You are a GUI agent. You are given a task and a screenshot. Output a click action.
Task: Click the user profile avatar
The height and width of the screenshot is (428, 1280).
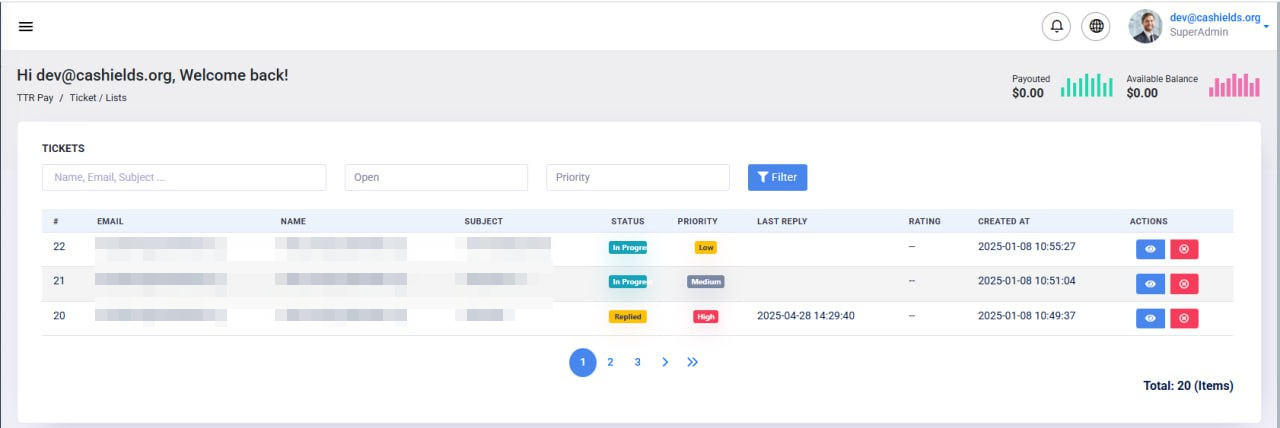1145,26
